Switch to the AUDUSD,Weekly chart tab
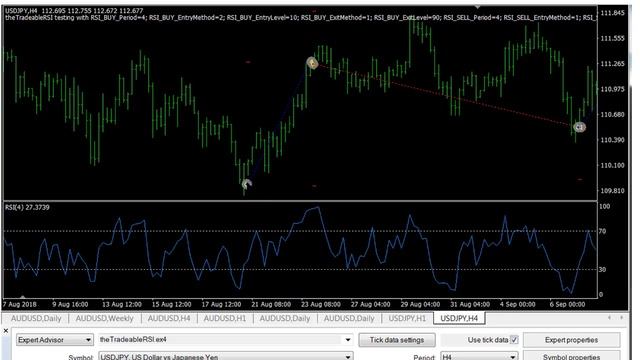Screen dimensions: 640x360 (104, 318)
